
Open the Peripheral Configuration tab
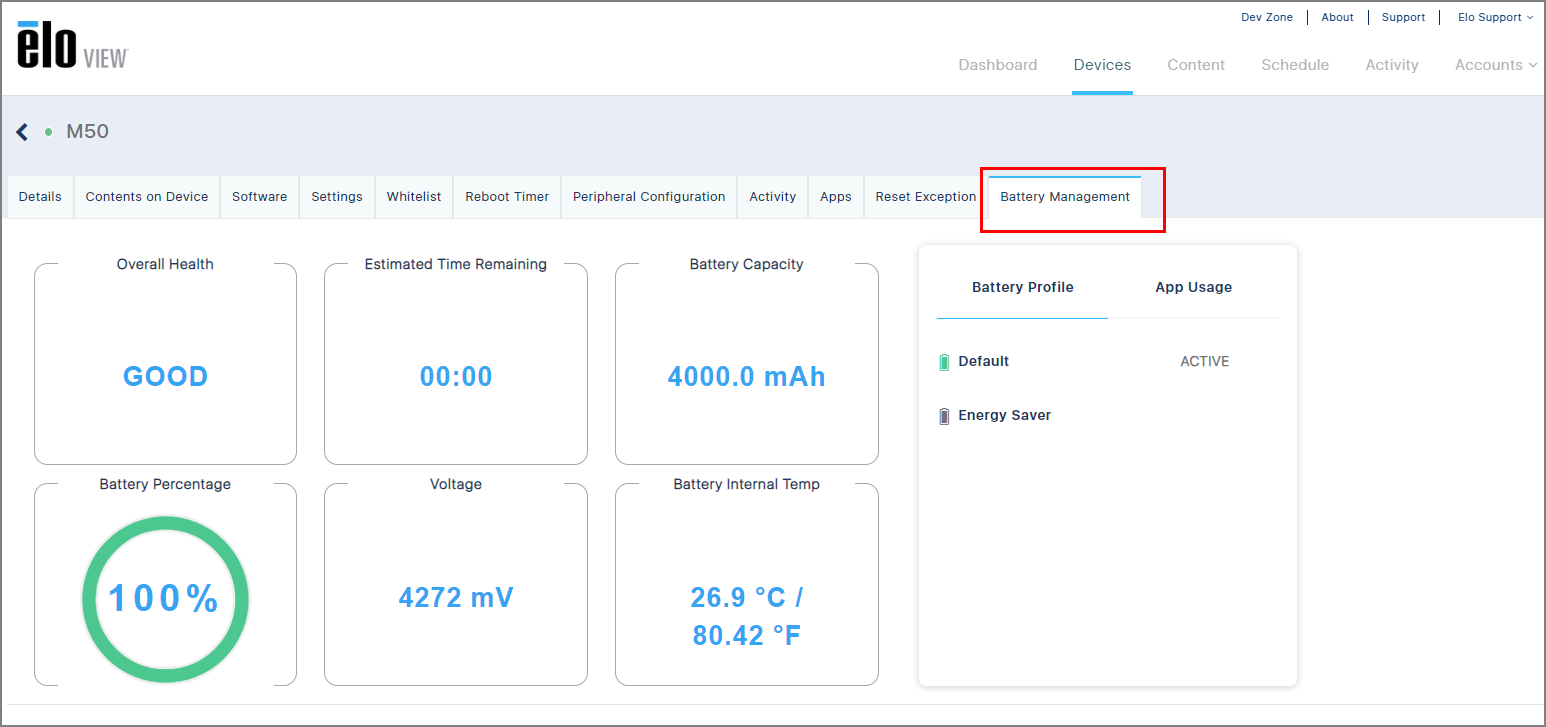pos(649,197)
